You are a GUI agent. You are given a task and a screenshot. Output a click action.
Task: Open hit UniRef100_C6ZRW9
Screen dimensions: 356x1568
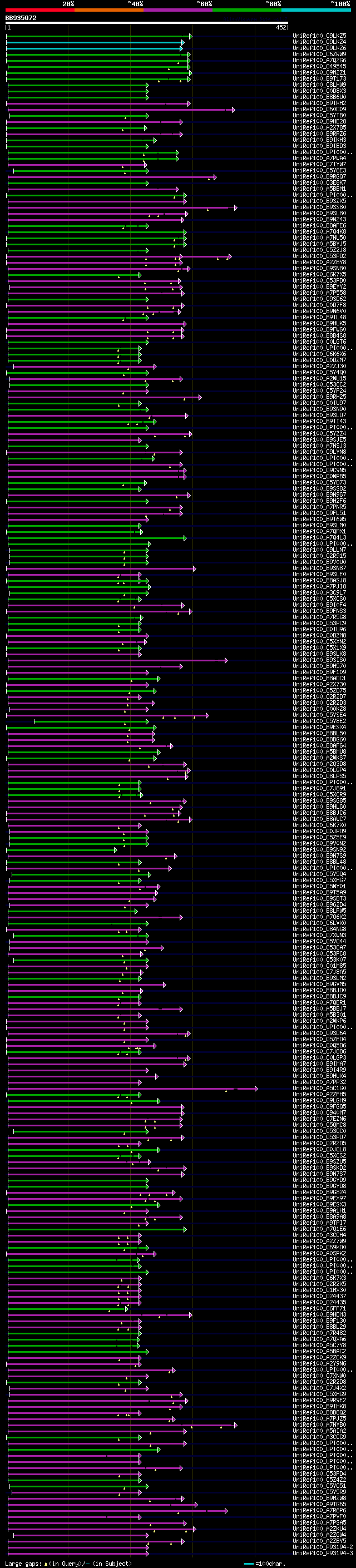(319, 54)
